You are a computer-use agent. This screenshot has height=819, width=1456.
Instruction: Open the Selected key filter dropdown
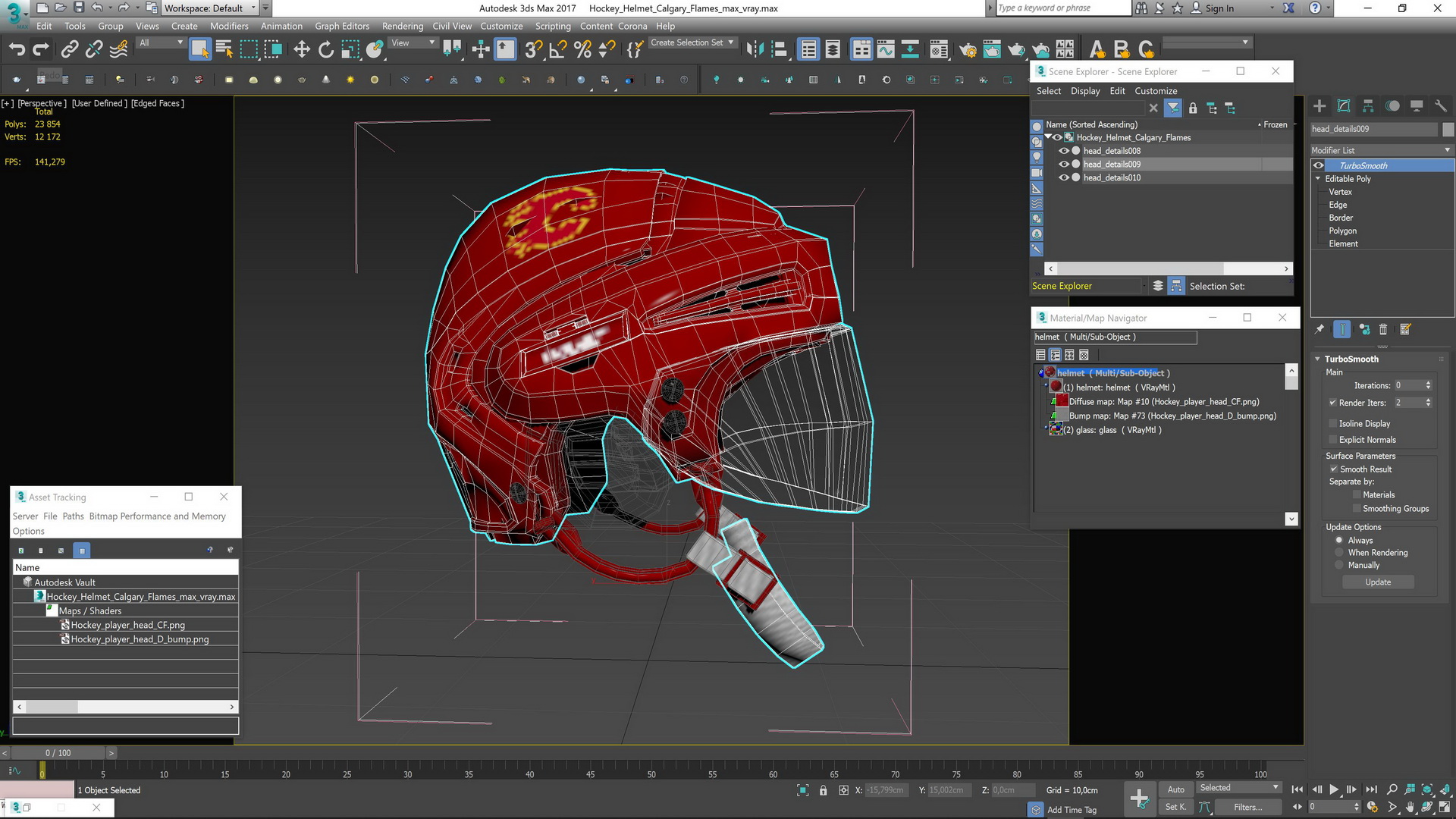coord(1239,788)
